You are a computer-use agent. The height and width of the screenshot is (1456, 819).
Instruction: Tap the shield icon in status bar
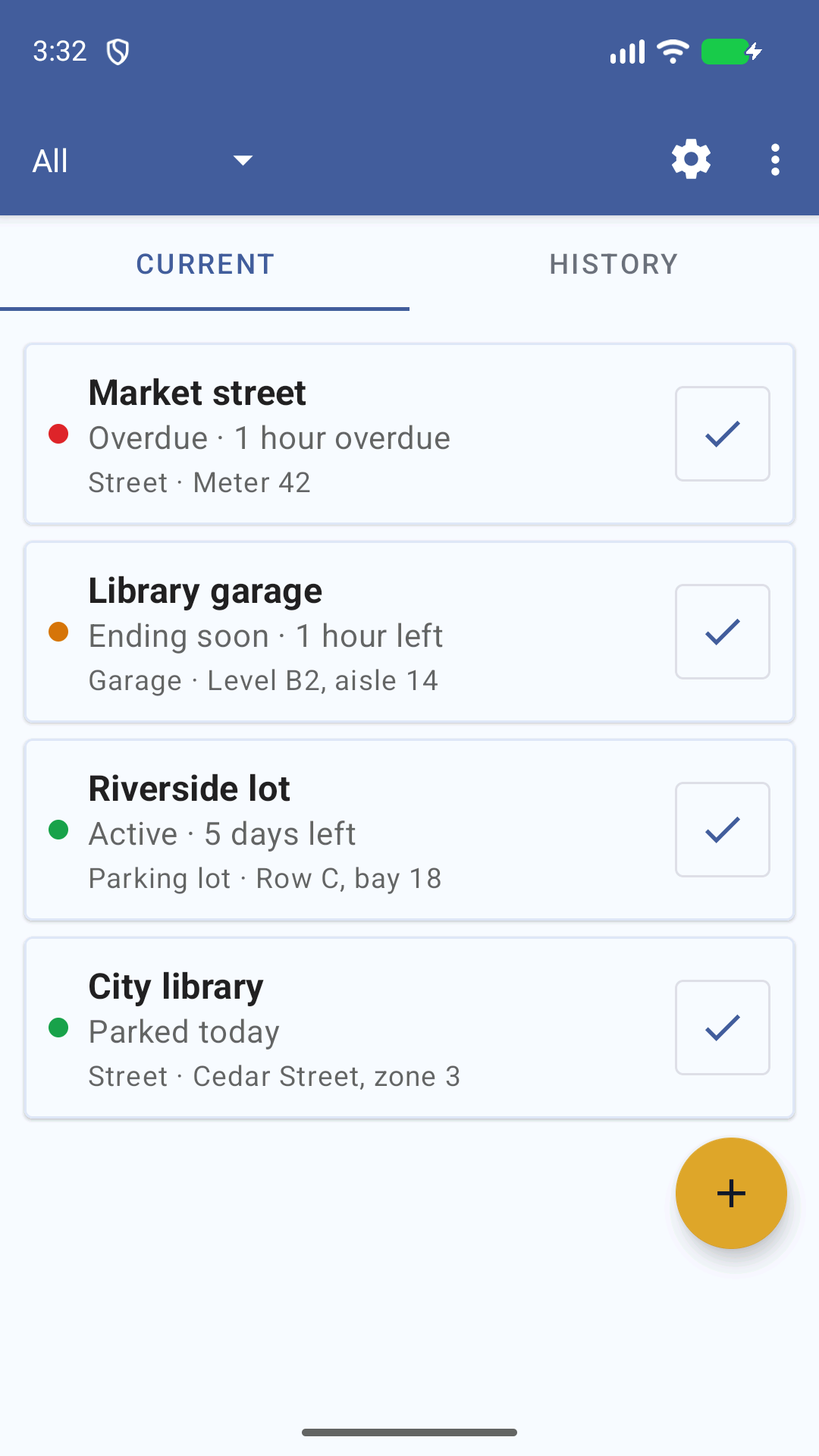coord(118,52)
